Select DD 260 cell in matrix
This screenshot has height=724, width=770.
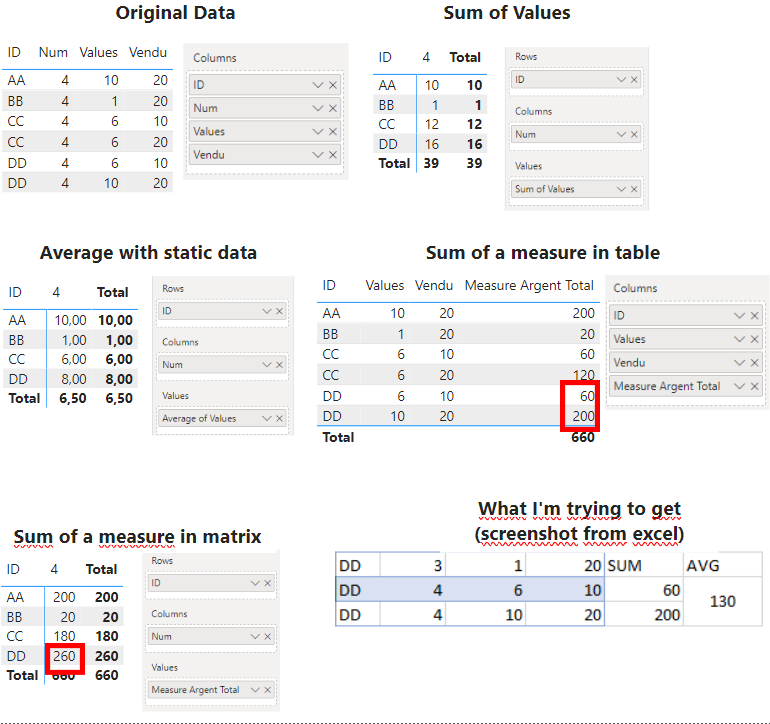(x=64, y=656)
